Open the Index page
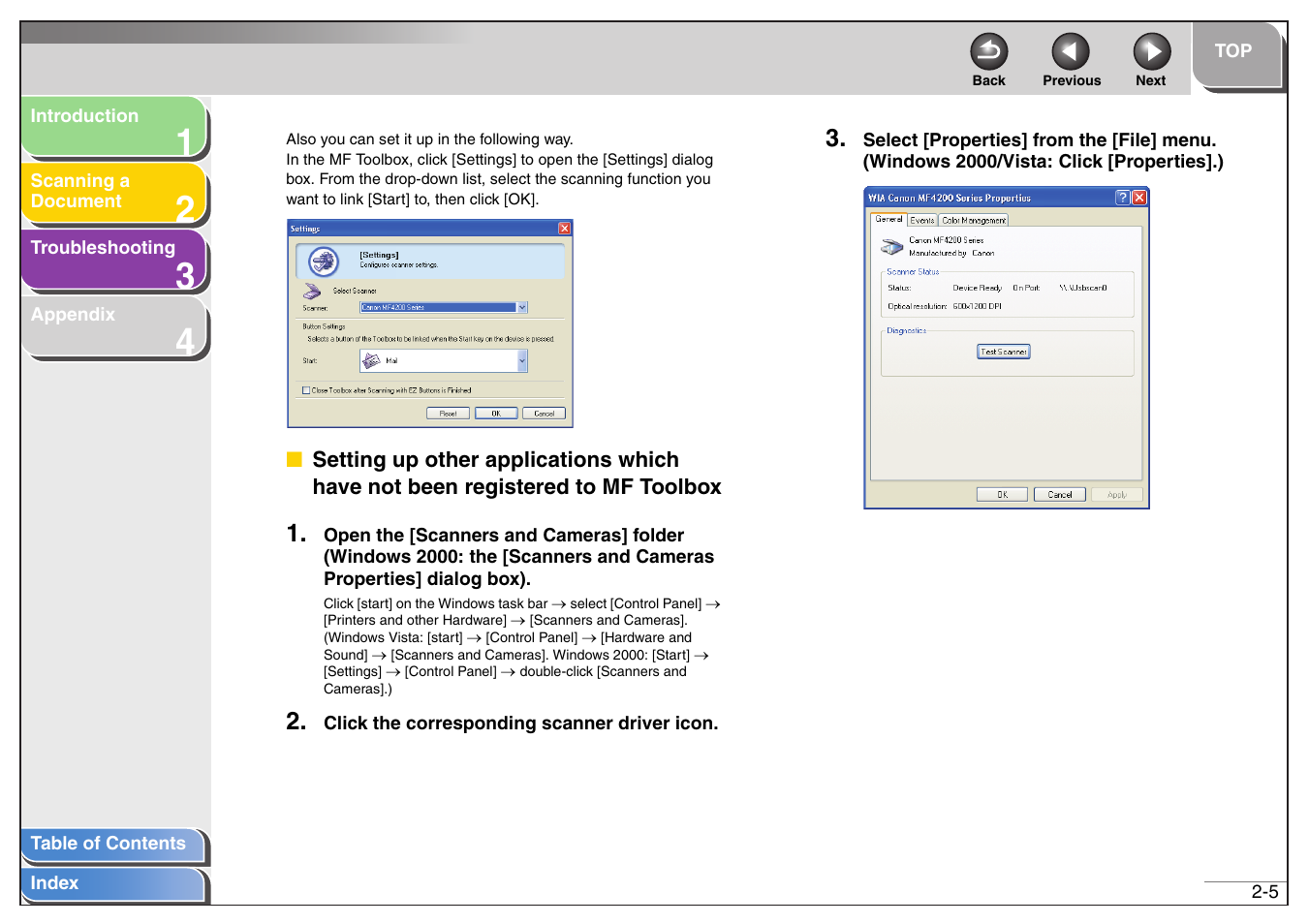This screenshot has height=924, width=1309. pyautogui.click(x=112, y=884)
